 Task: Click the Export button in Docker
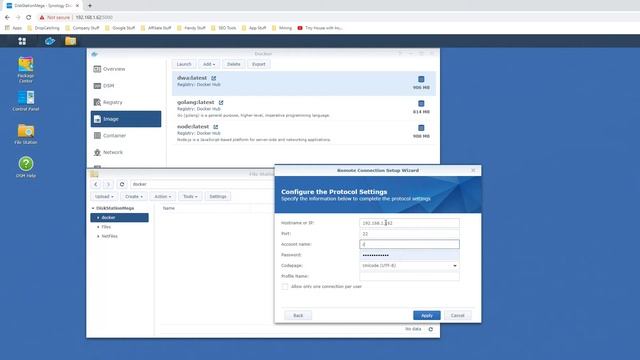(x=258, y=64)
